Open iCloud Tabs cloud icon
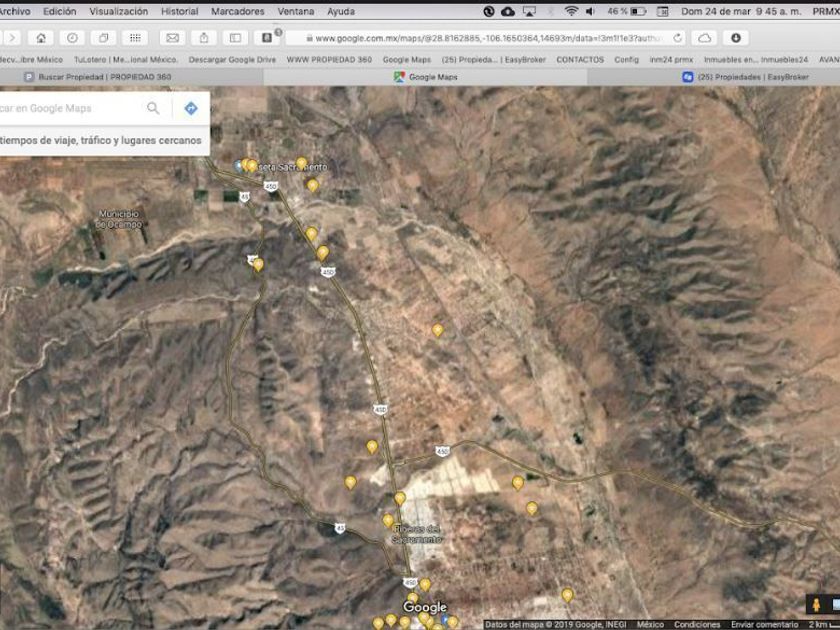The image size is (840, 630). [704, 38]
